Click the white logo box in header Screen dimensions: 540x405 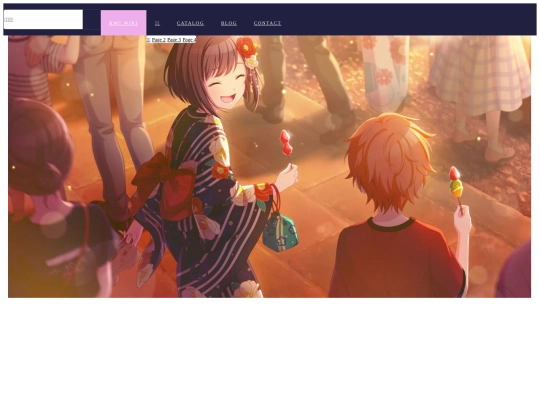[43, 19]
